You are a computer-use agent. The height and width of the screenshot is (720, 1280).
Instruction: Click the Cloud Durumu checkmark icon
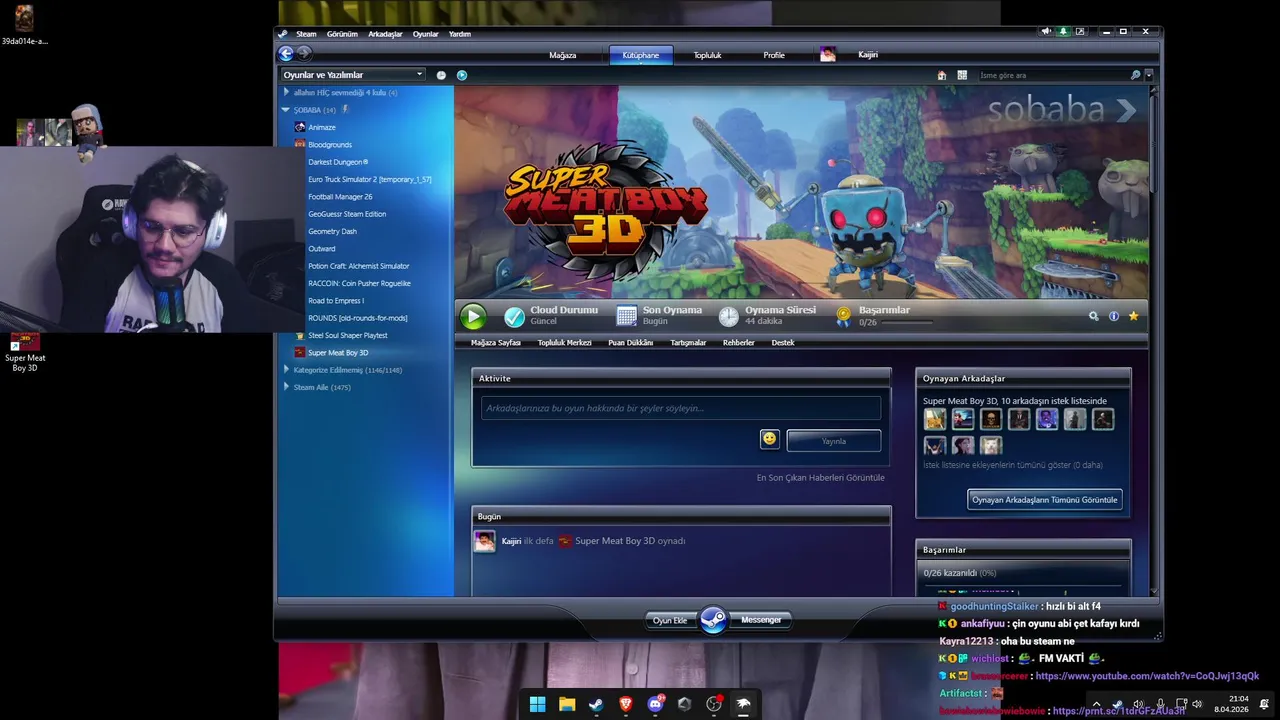[x=514, y=317]
